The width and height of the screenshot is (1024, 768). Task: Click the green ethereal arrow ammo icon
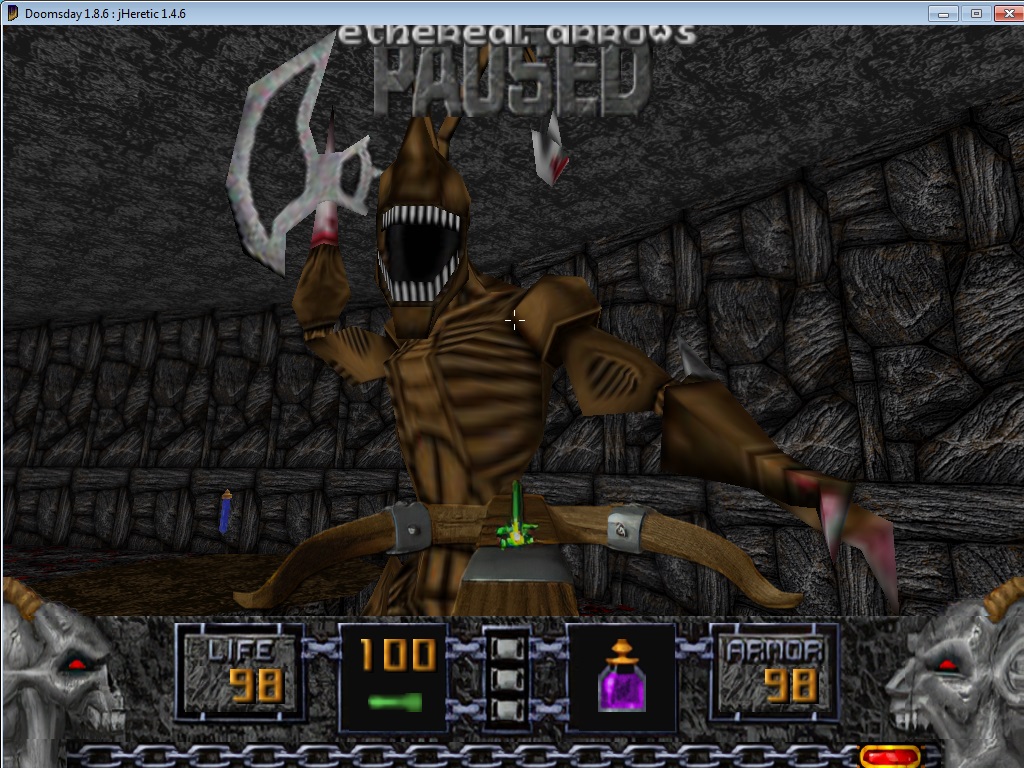395,703
